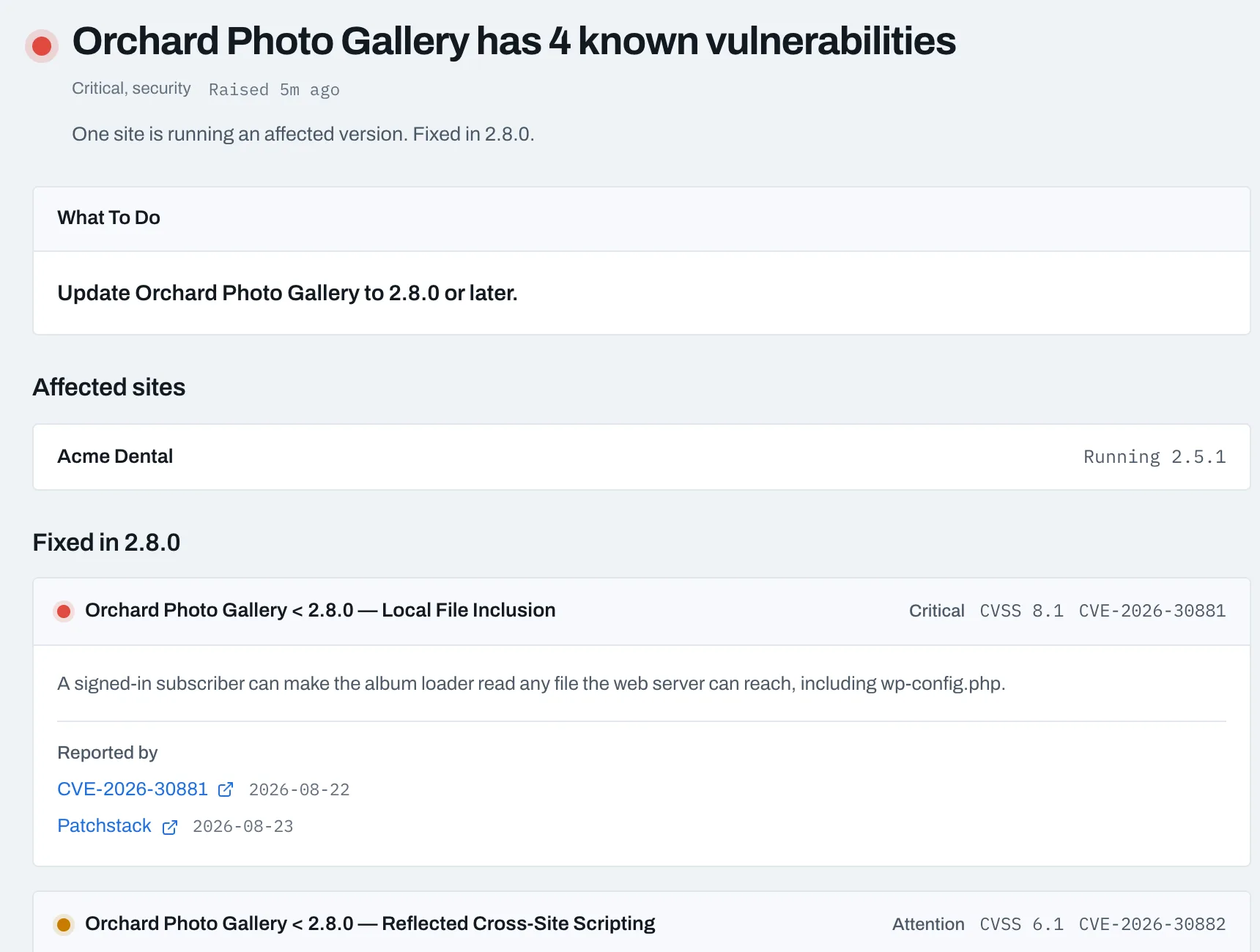Click the external-link icon beside CVE-2026-30881 link
Viewport: 1260px width, 952px height.
(x=226, y=789)
